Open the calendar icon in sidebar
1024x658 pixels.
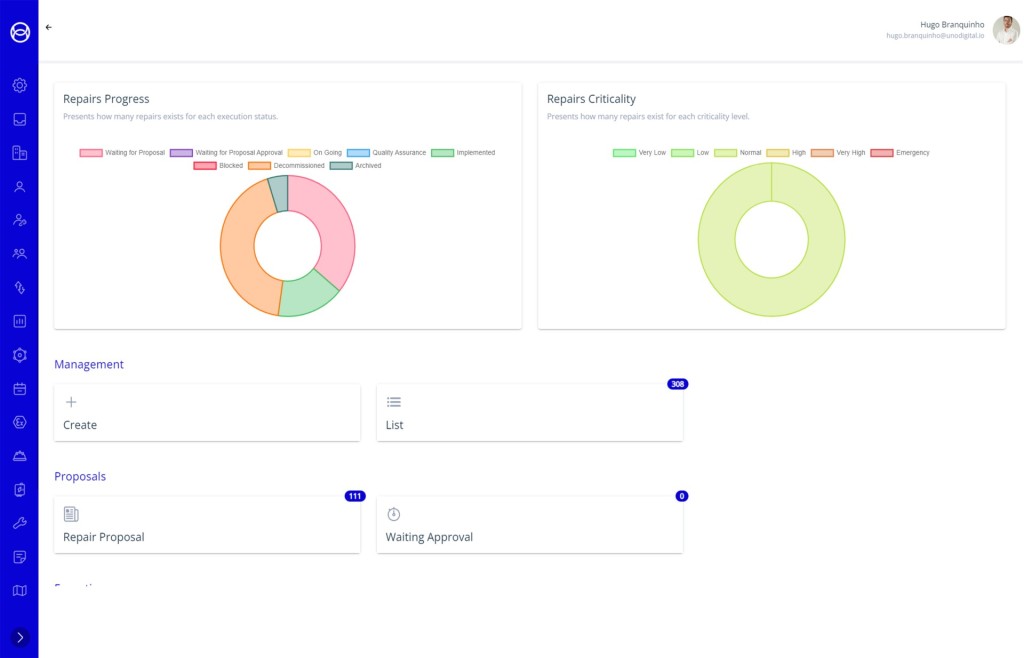pyautogui.click(x=19, y=388)
